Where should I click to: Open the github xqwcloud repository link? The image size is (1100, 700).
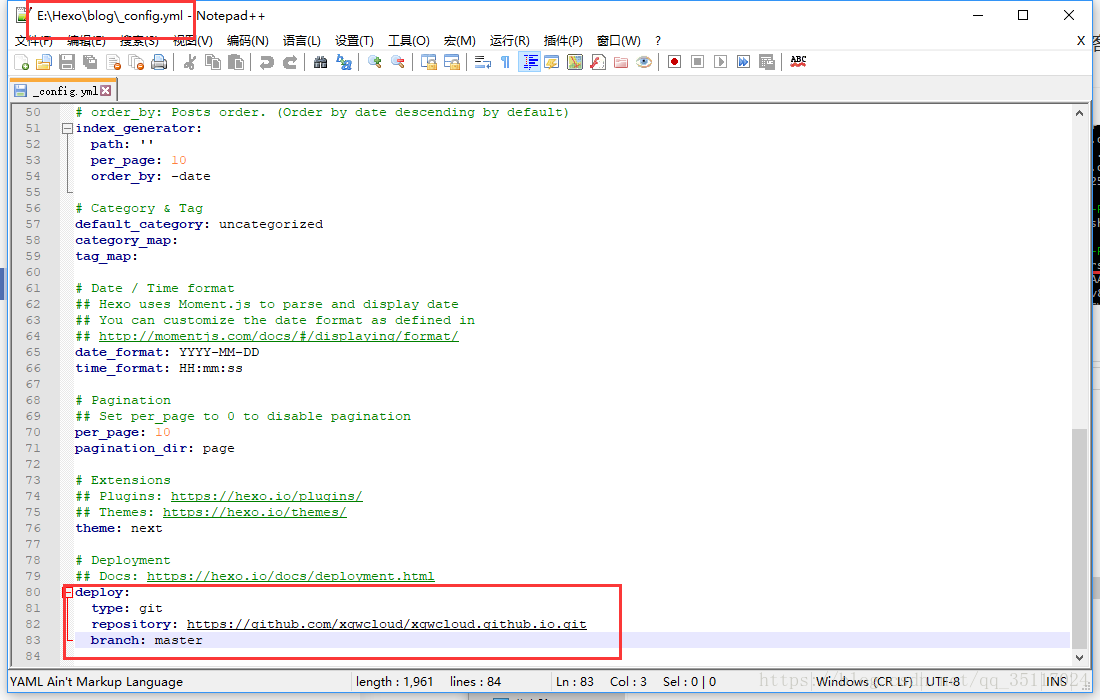click(387, 624)
